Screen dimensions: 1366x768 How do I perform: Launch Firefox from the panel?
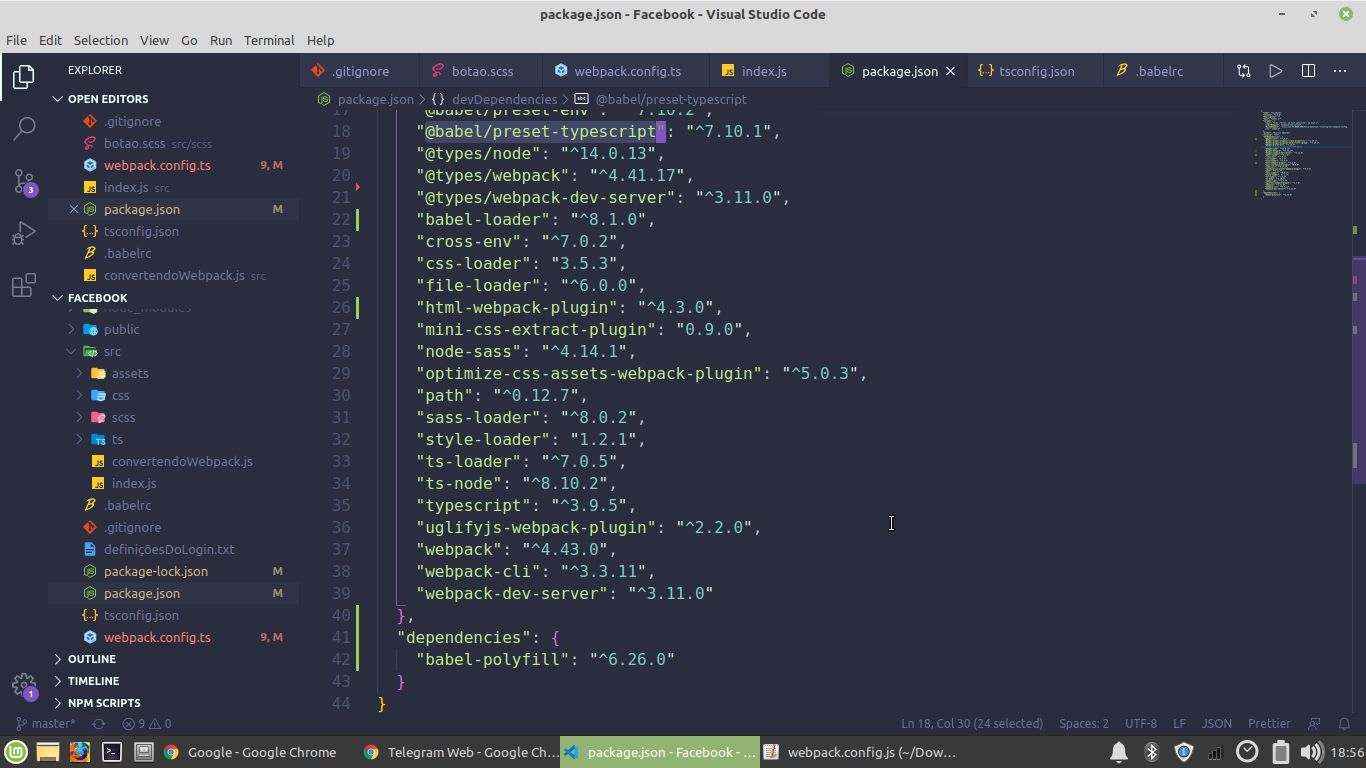point(80,752)
